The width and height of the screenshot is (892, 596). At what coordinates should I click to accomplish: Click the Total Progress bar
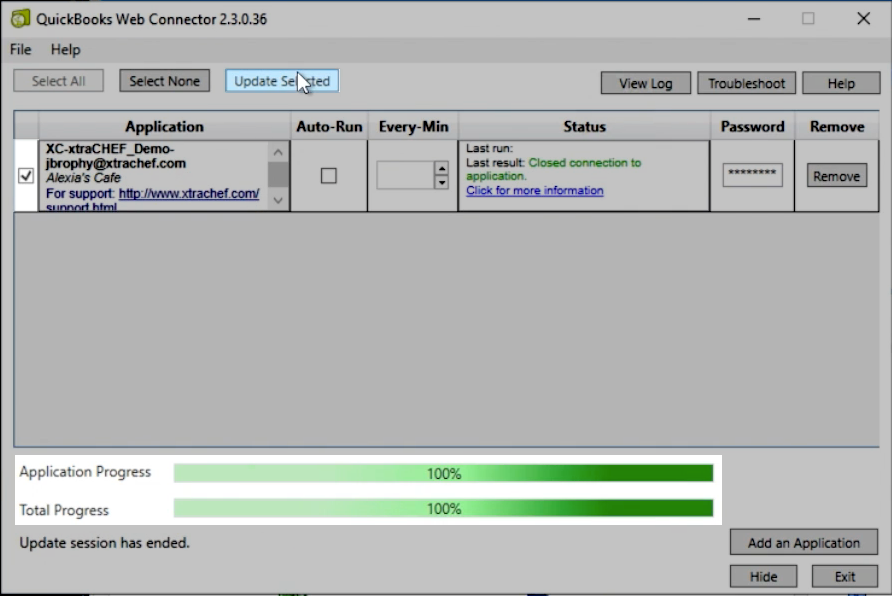444,510
